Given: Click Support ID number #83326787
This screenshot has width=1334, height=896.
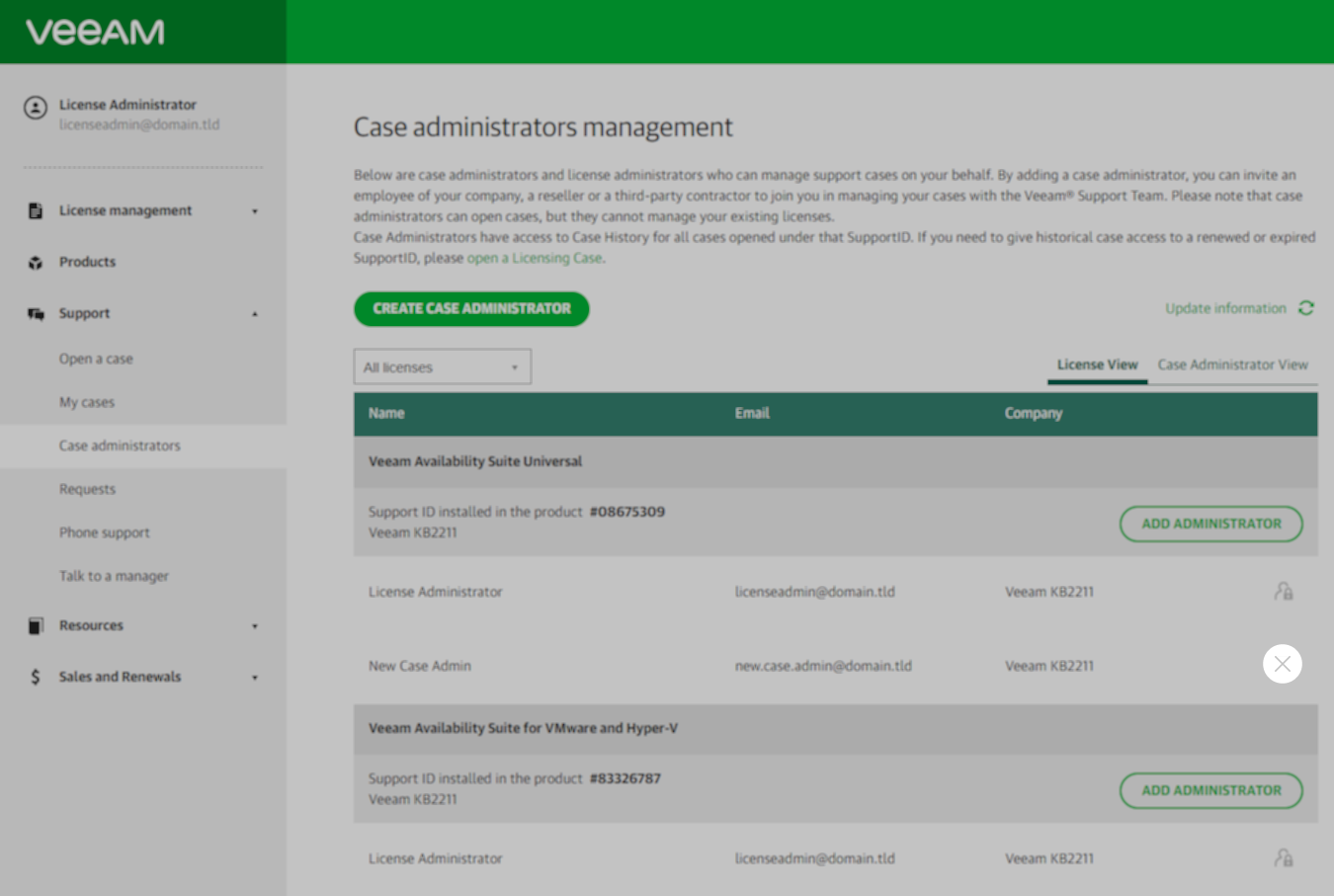Looking at the screenshot, I should tap(625, 778).
